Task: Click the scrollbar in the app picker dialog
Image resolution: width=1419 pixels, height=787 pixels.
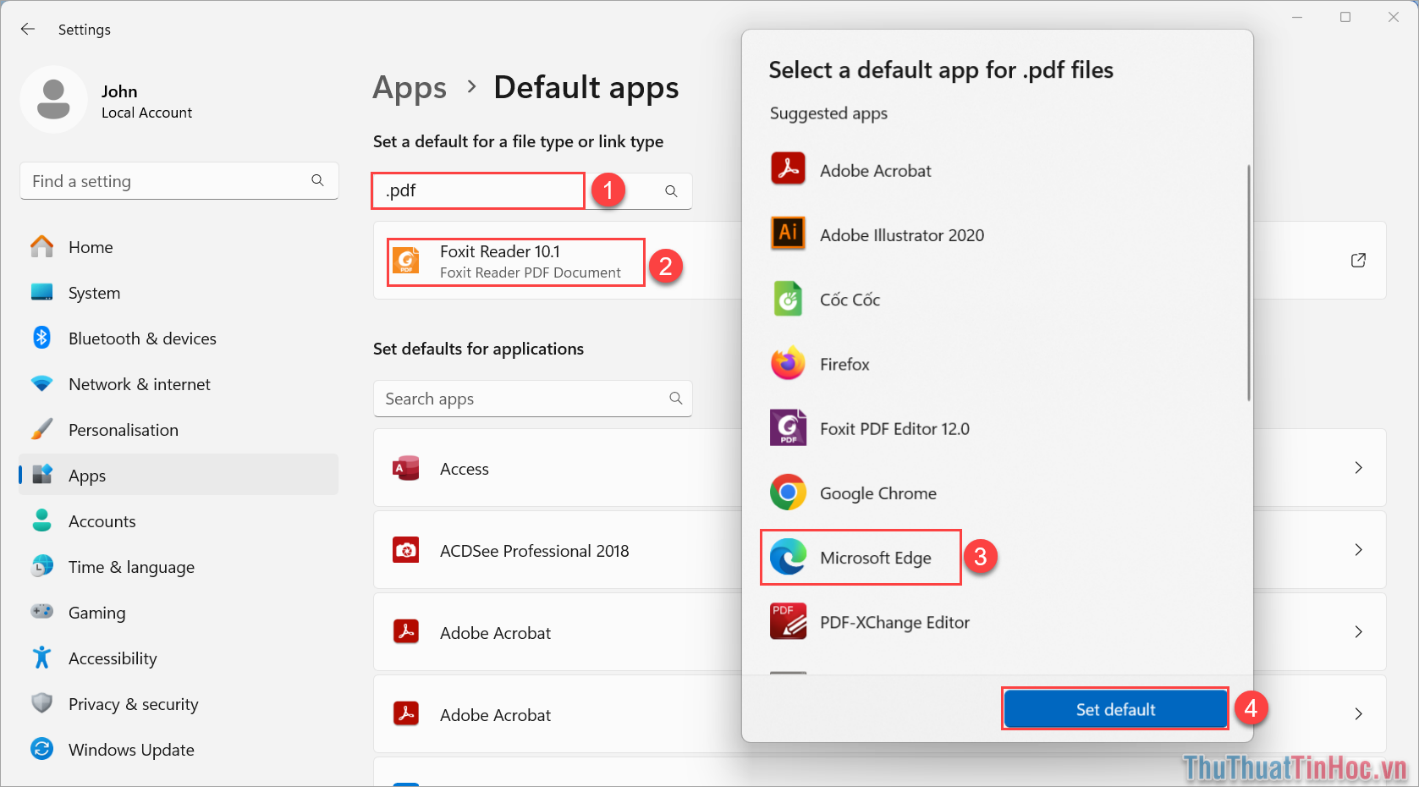Action: point(1245,280)
